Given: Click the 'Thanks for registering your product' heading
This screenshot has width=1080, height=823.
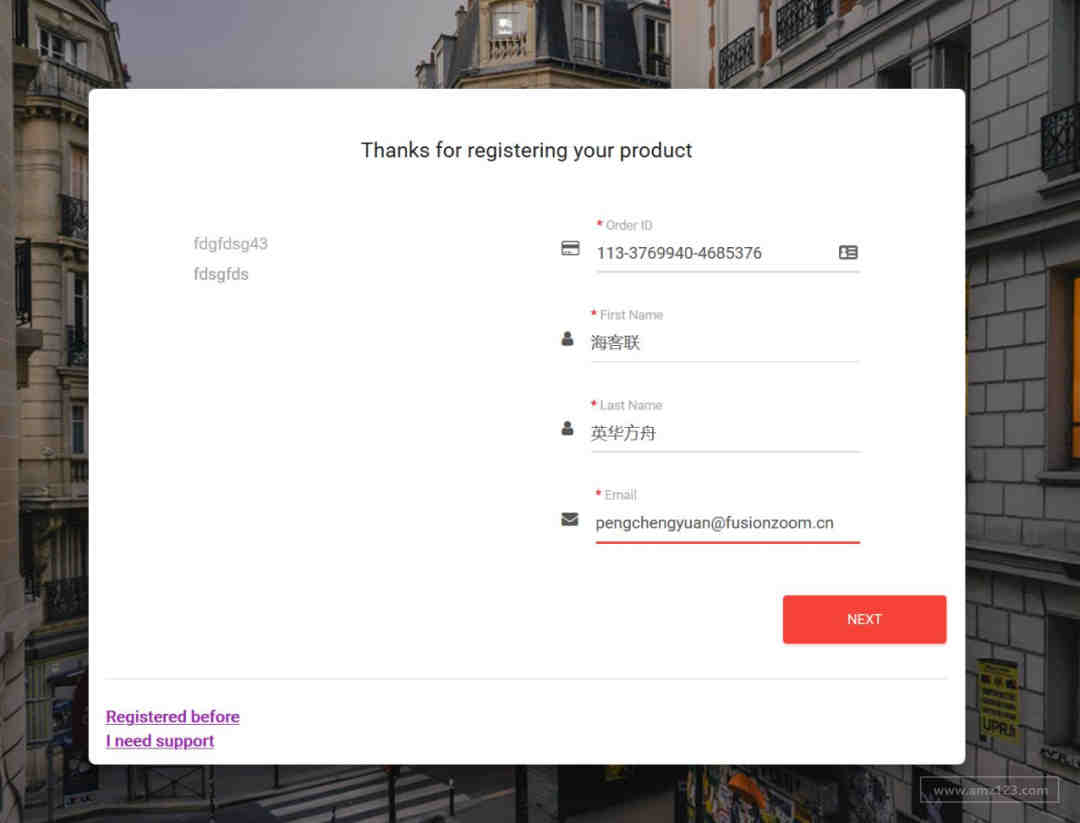Looking at the screenshot, I should [x=527, y=151].
